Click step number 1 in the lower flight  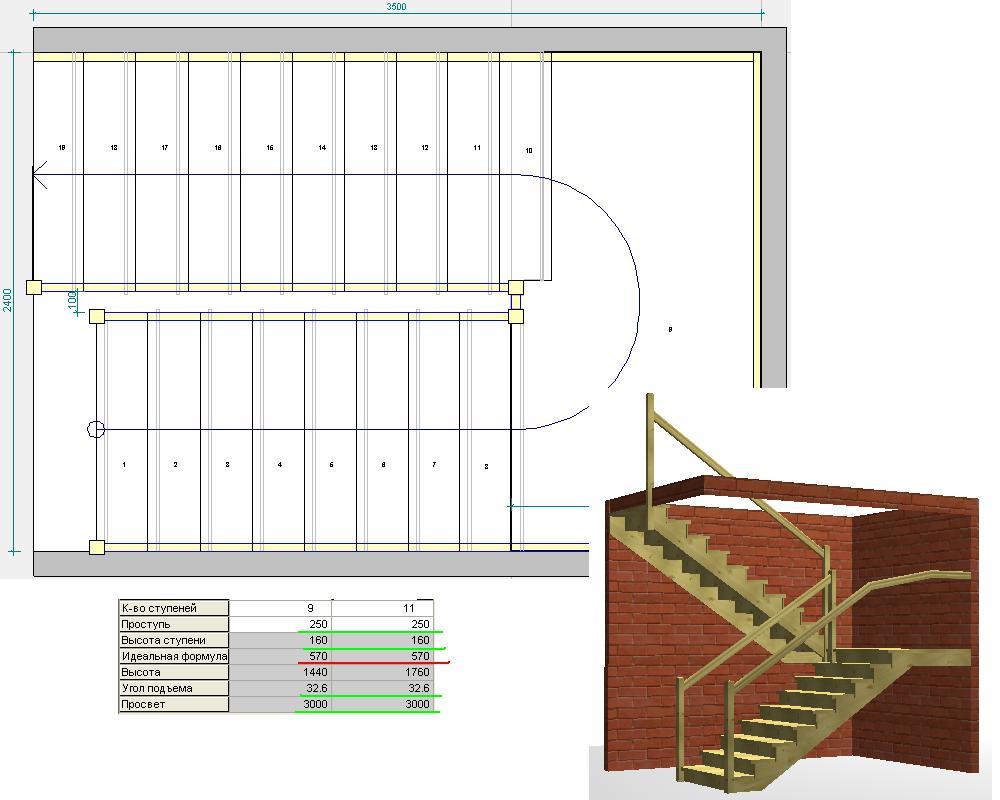[124, 464]
